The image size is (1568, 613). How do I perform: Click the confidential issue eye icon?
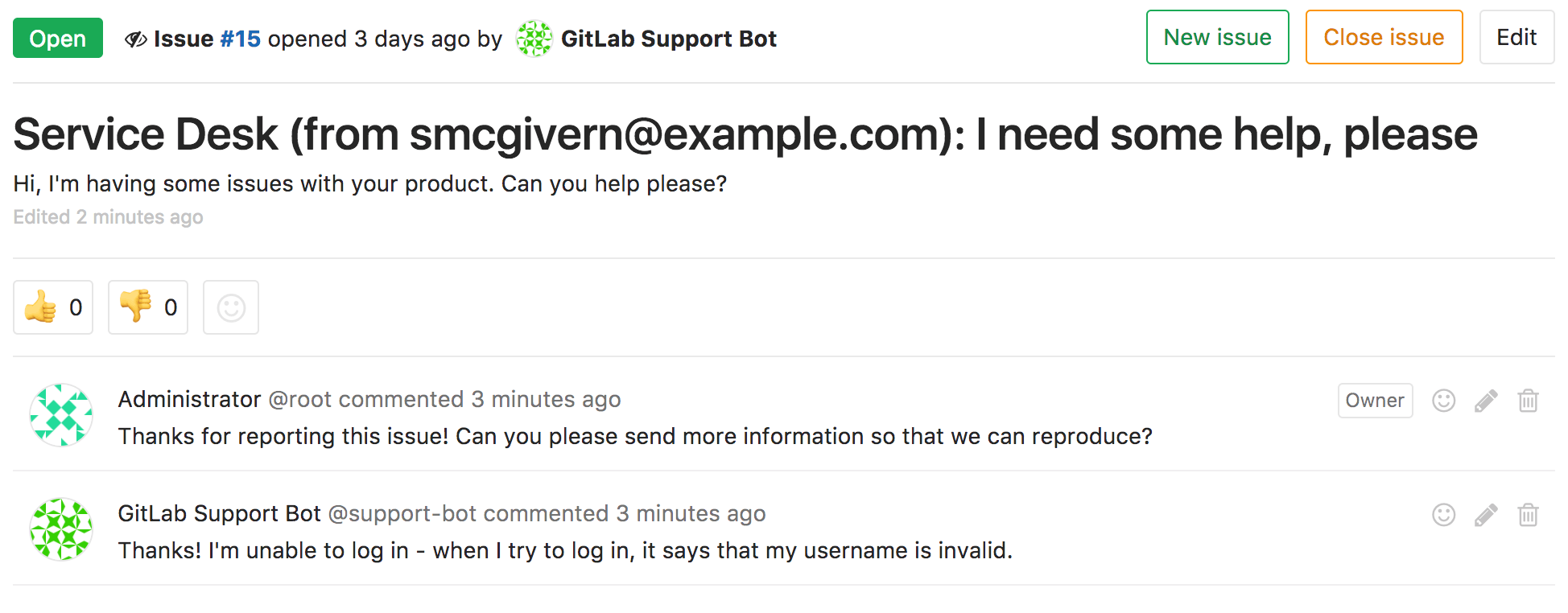(x=137, y=38)
